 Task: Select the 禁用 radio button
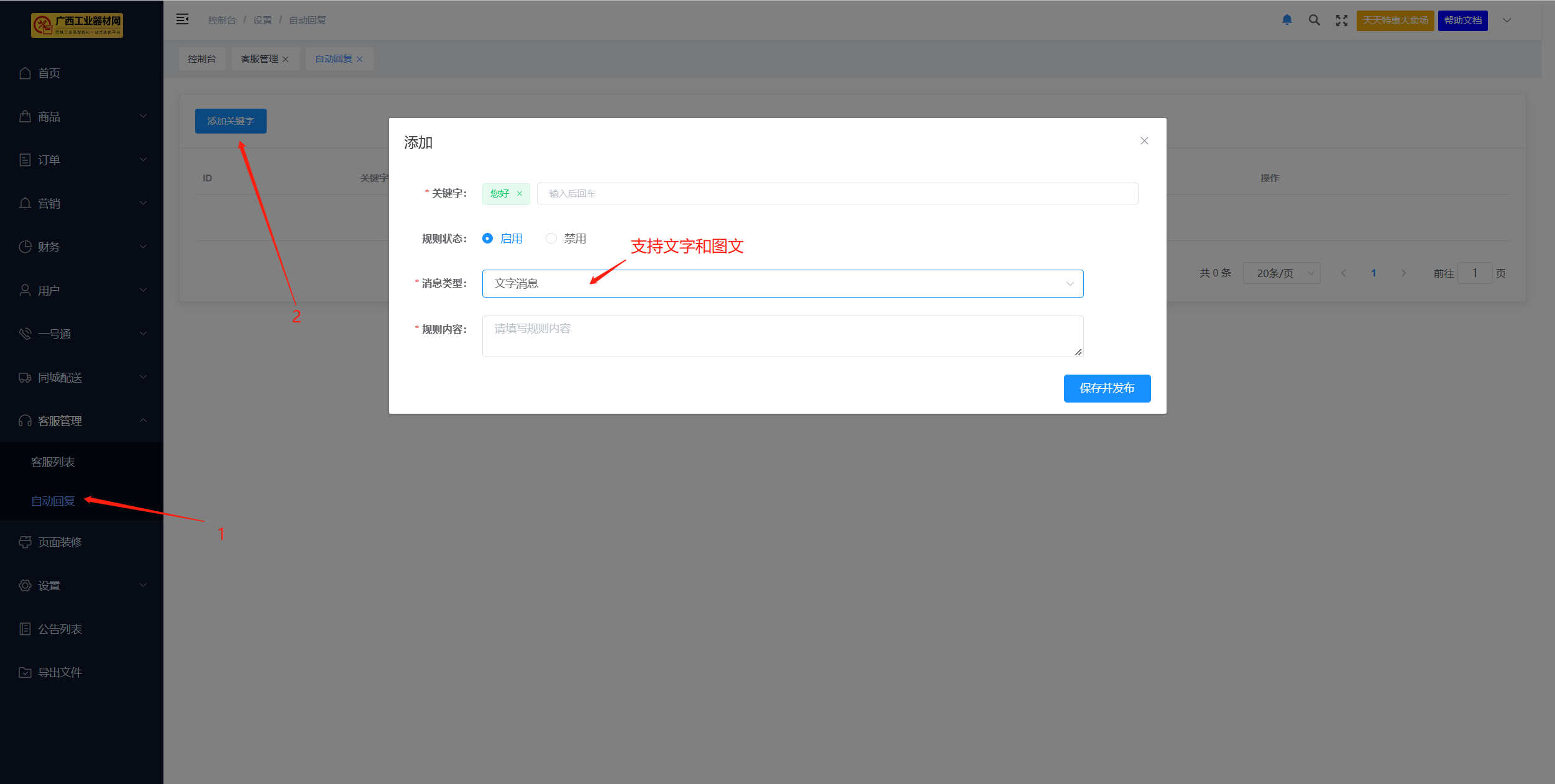551,239
